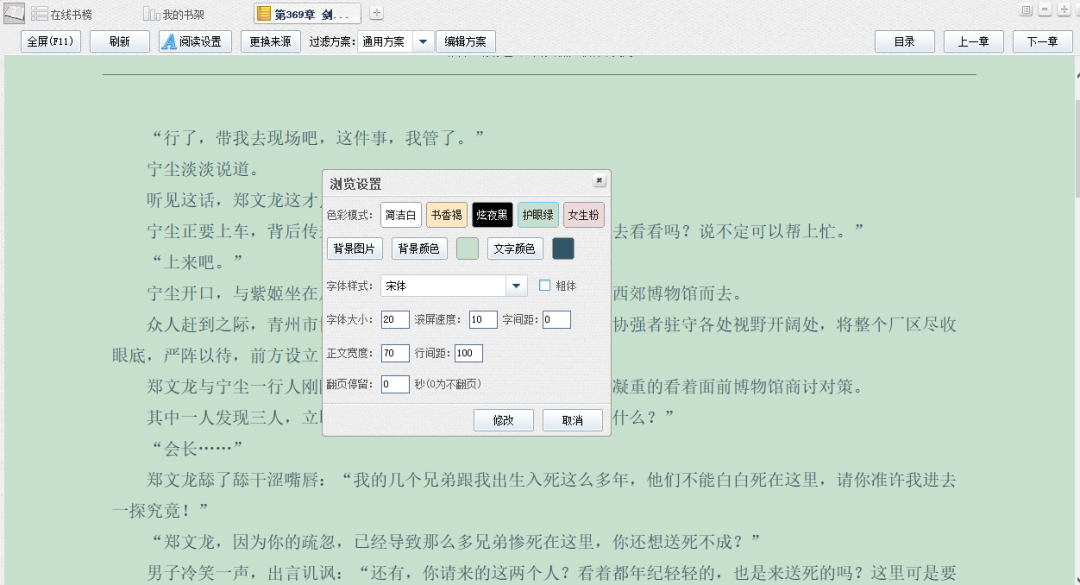The image size is (1080, 585).
Task: Click the 行间距 input field
Action: point(468,353)
